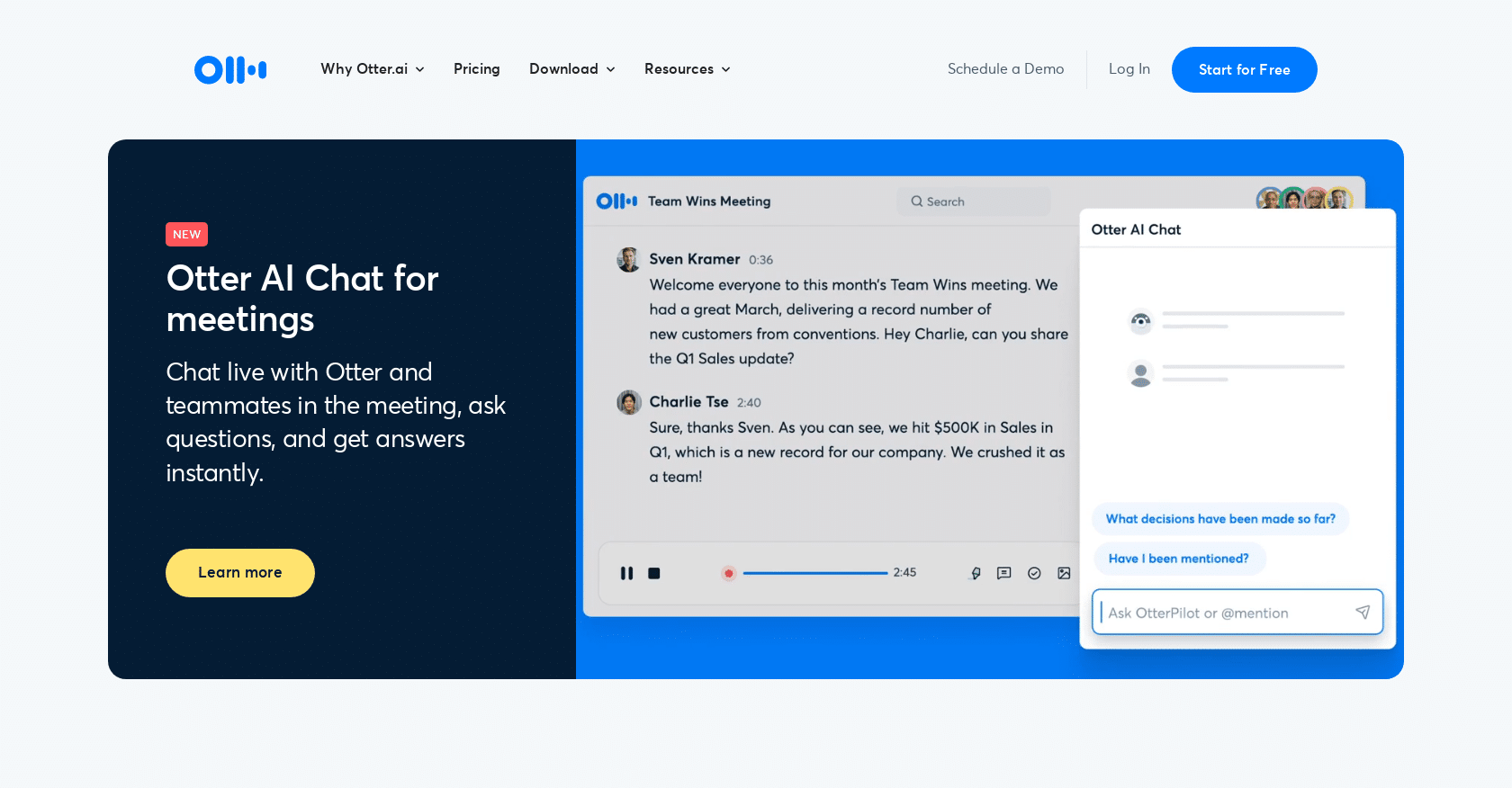This screenshot has width=1512, height=788.
Task: Expand the Resources dropdown menu
Action: pyautogui.click(x=687, y=69)
